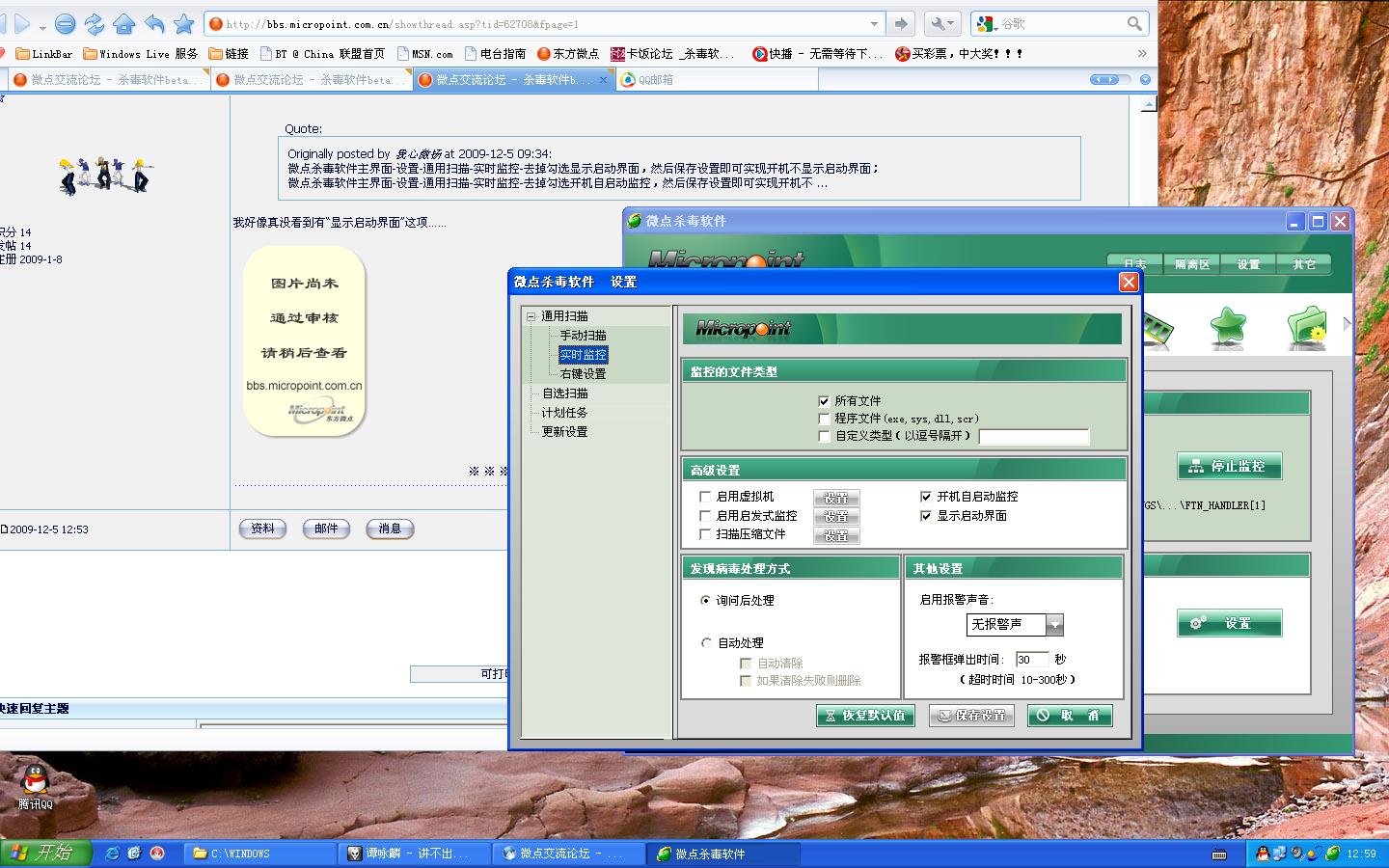This screenshot has height=868, width=1389.
Task: Open the BT @ China 联盟首页 bookmark
Action: (322, 54)
